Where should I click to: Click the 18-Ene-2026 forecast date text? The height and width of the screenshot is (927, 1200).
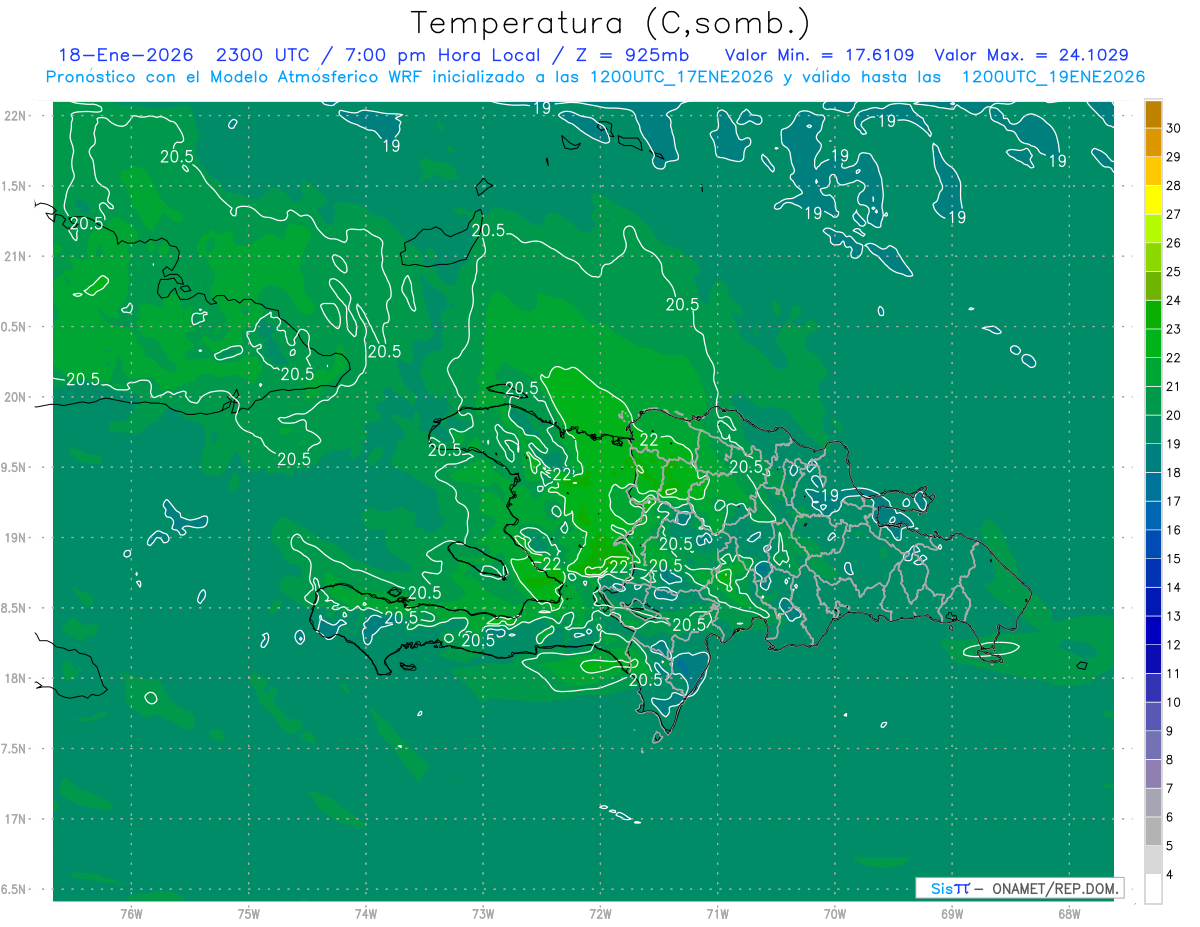click(x=125, y=55)
